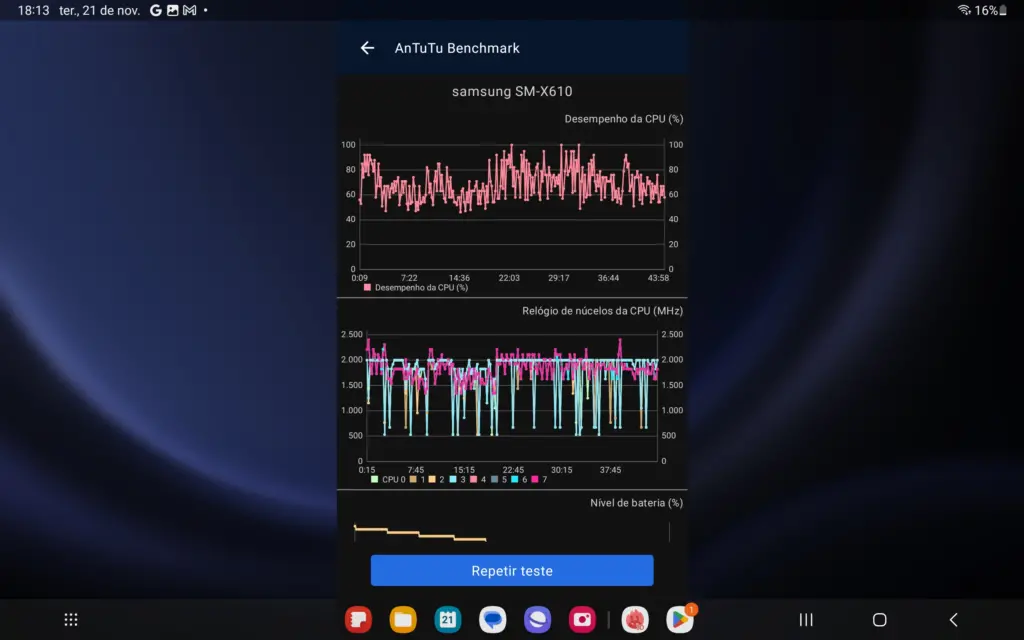The width and height of the screenshot is (1024, 640).
Task: Tap the CPU 4 pink color swatch
Action: [473, 479]
